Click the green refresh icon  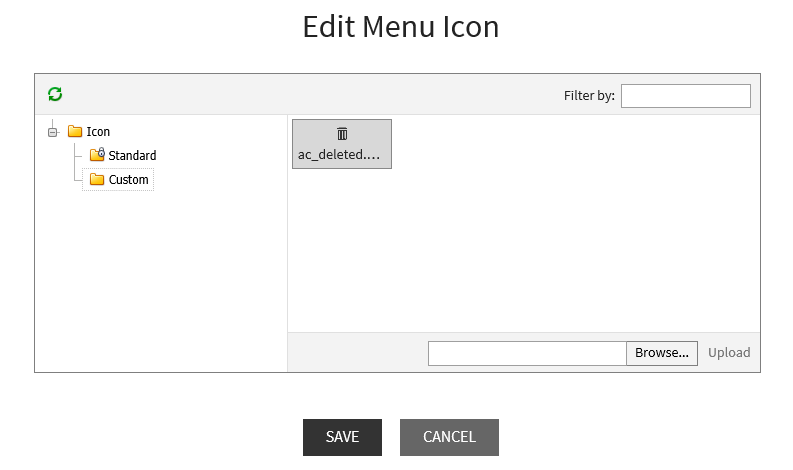[x=55, y=94]
